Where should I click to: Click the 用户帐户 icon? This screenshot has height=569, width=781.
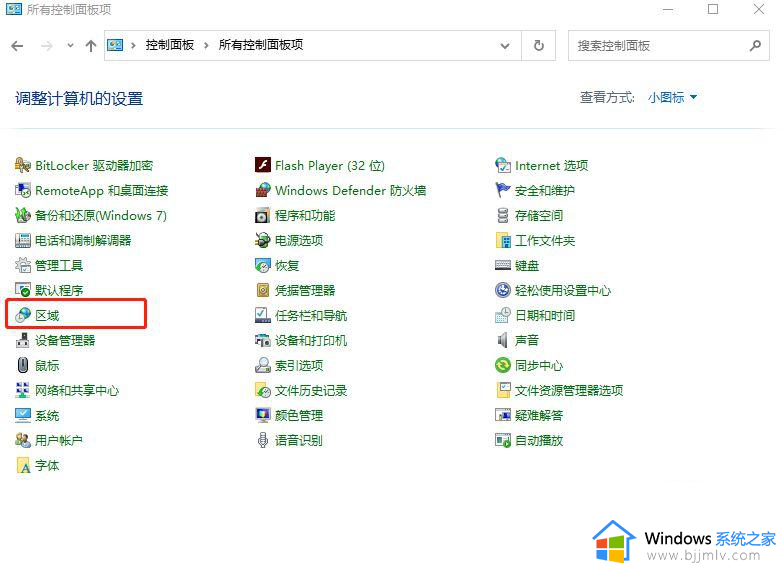(x=23, y=440)
